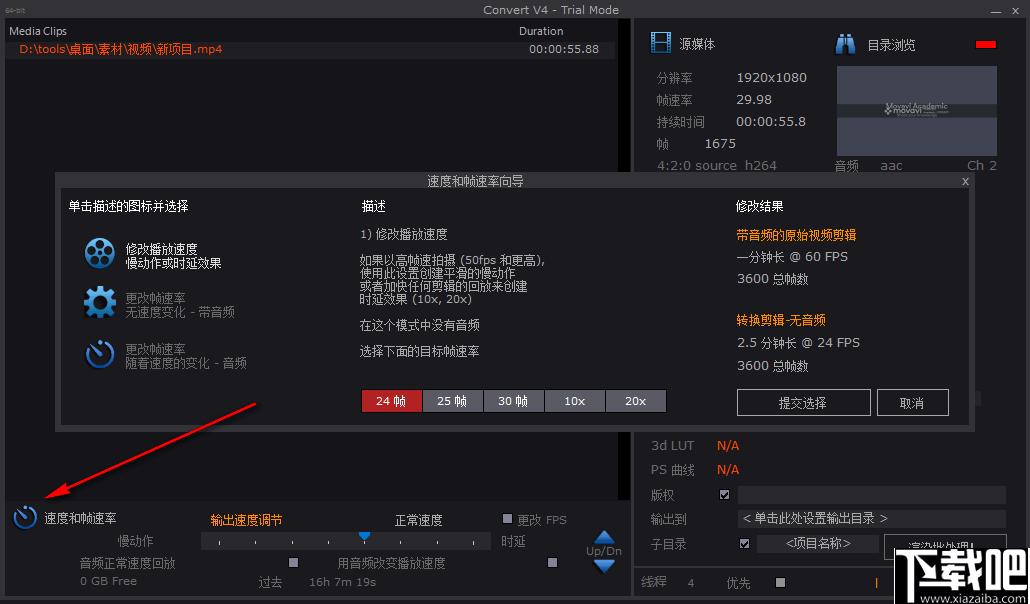Choose the gear change frame rate icon

[100, 303]
